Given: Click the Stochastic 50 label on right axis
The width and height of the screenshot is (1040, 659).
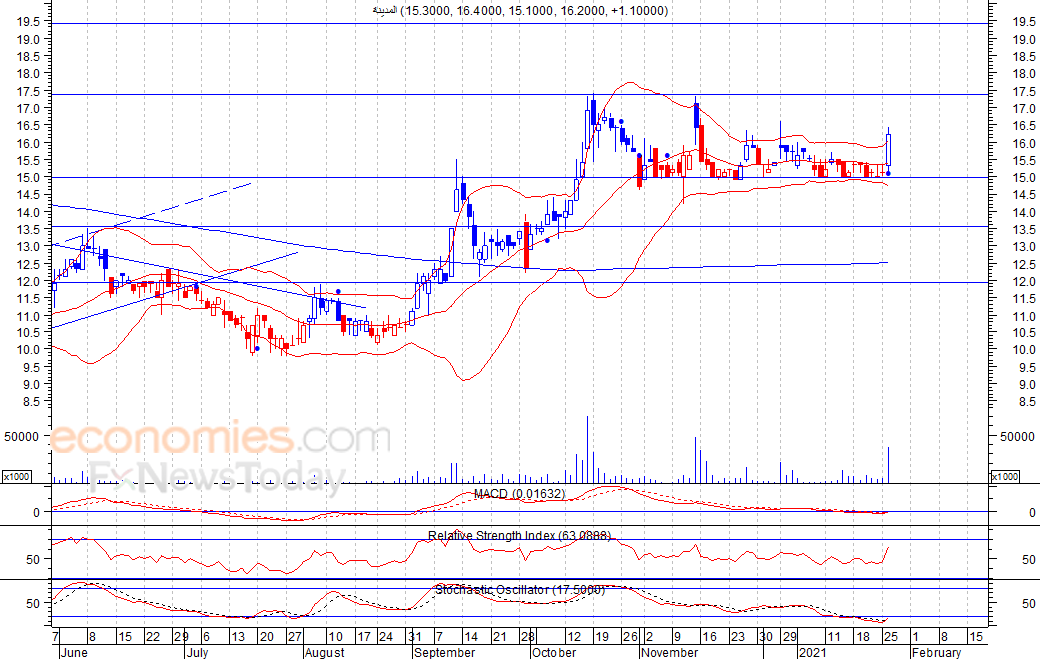Looking at the screenshot, I should [x=1029, y=603].
